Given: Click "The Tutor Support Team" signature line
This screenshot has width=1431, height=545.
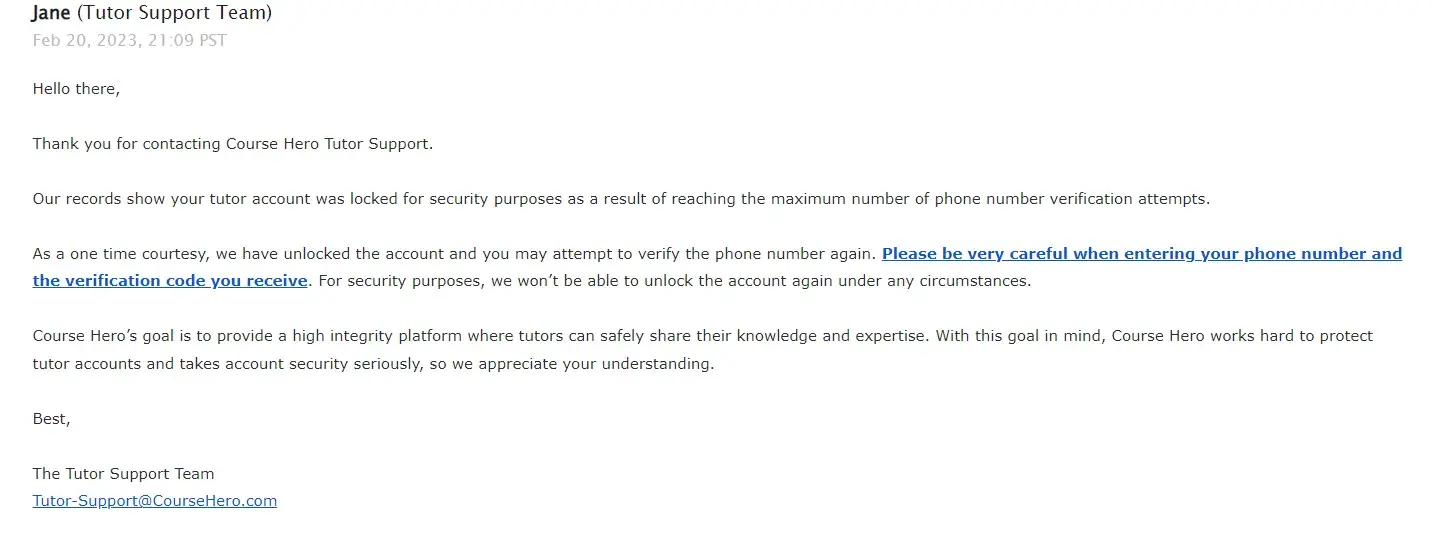Looking at the screenshot, I should [x=123, y=474].
